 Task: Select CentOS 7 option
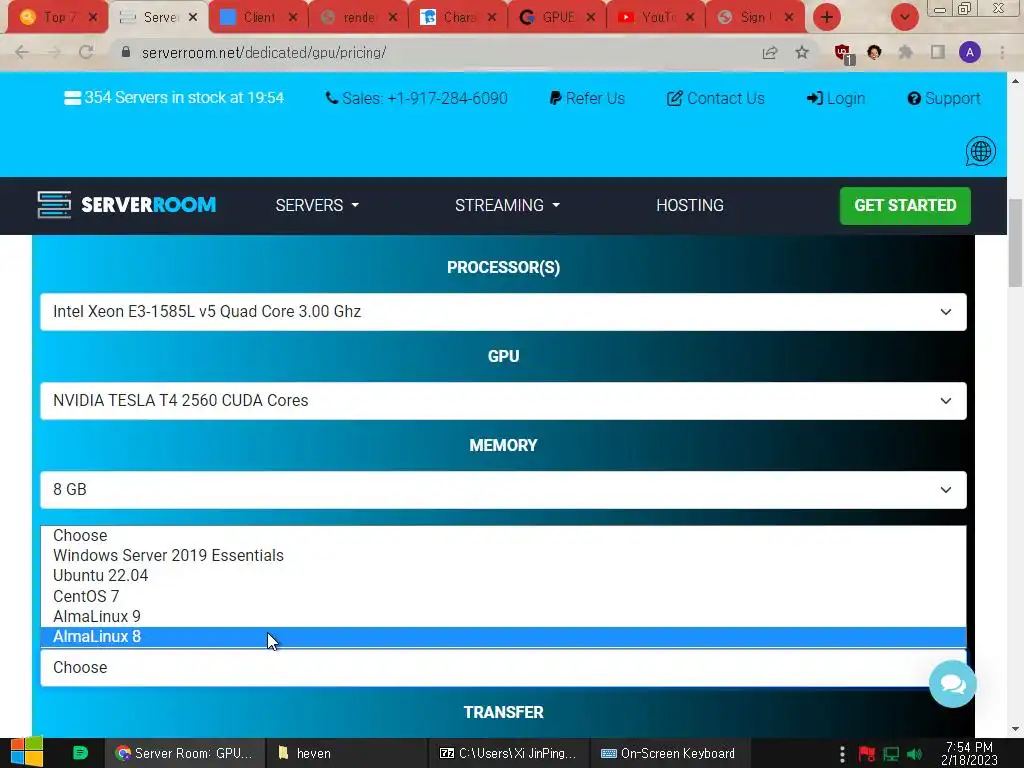tap(503, 596)
